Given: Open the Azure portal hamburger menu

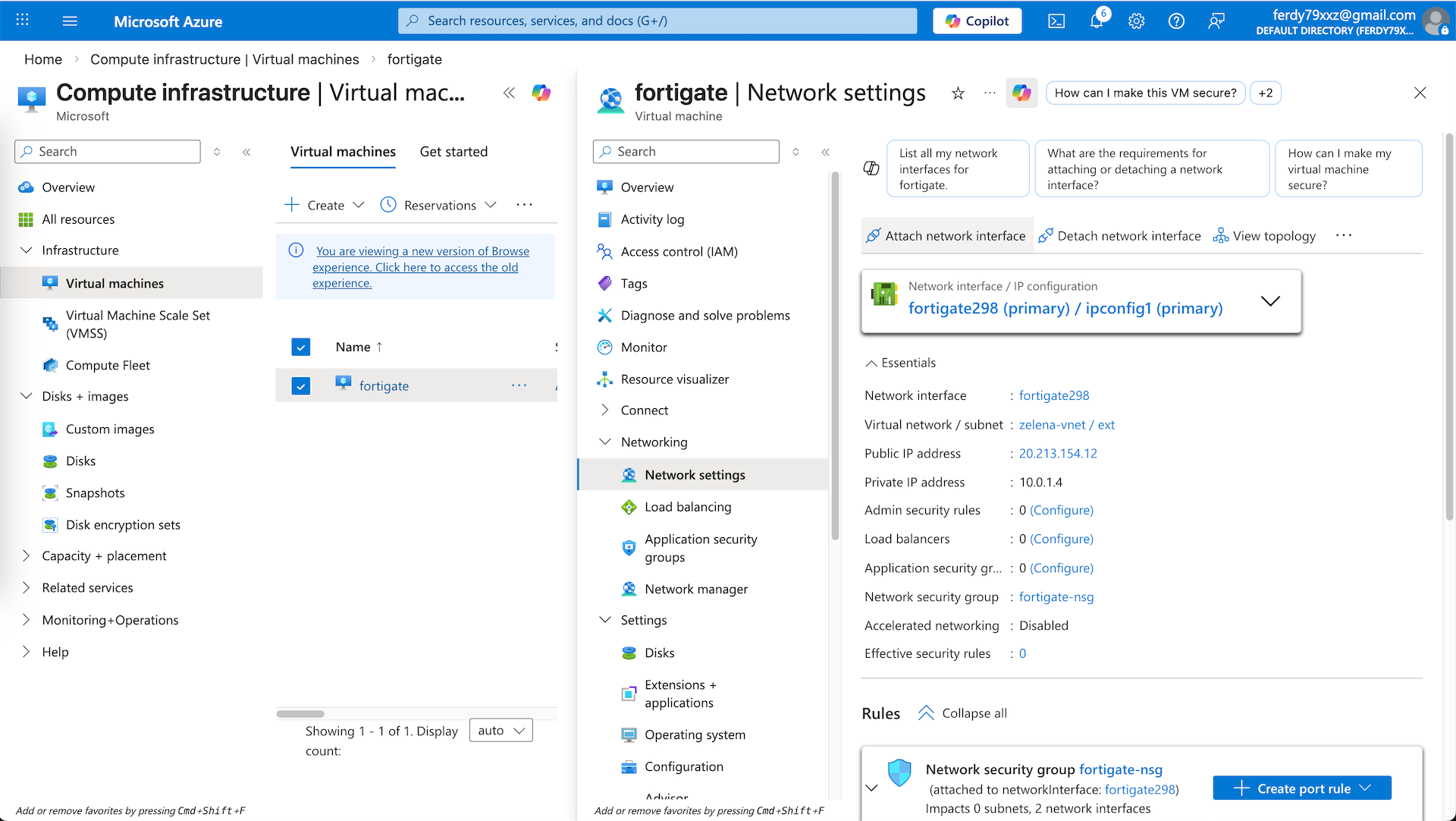Looking at the screenshot, I should coord(70,21).
